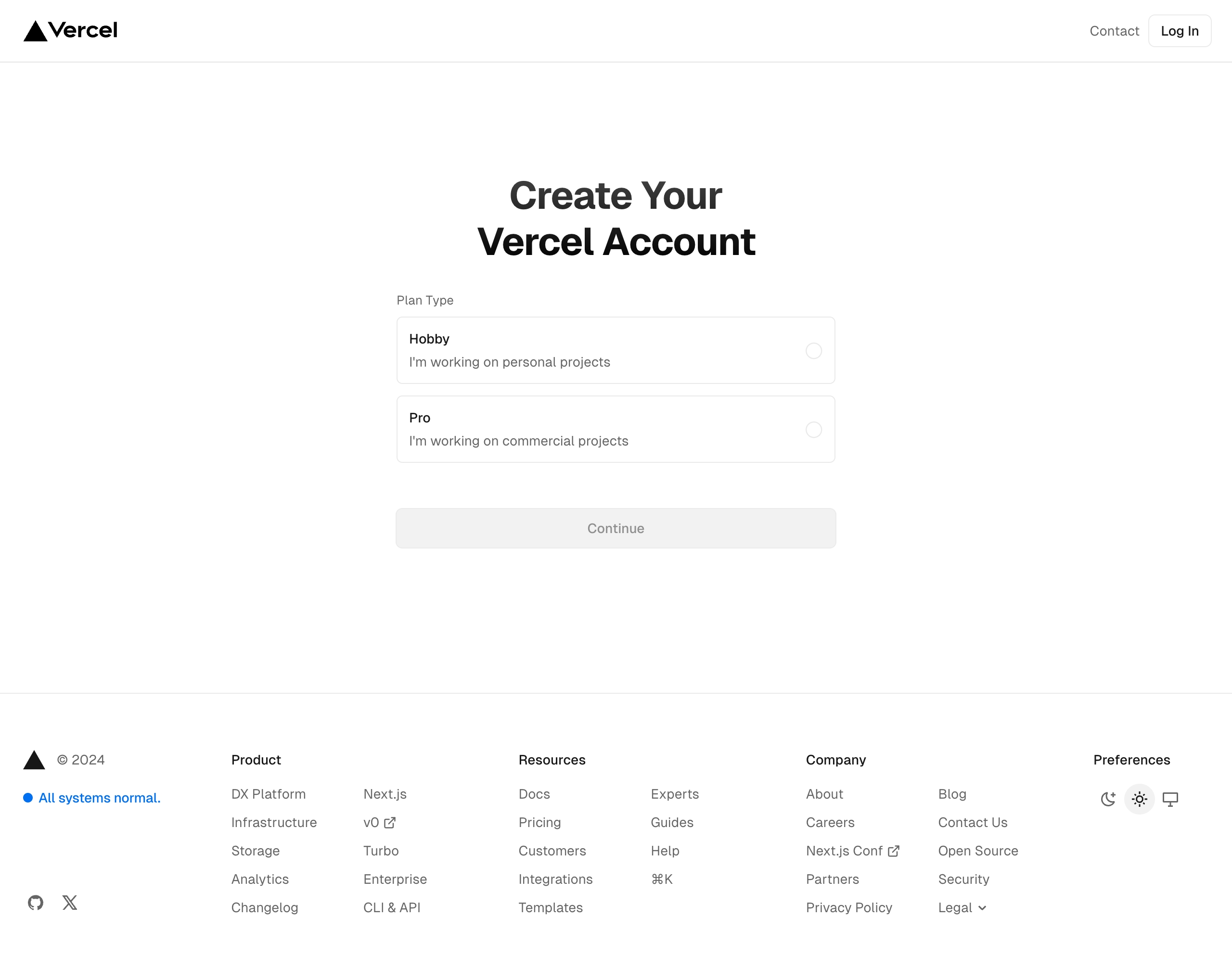Open the Integrations footer link
The image size is (1232, 968).
pyautogui.click(x=556, y=879)
